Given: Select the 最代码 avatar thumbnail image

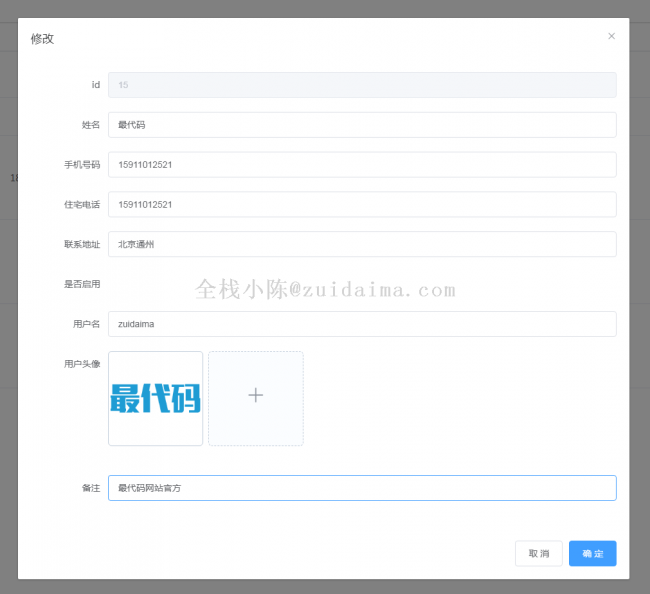Looking at the screenshot, I should click(x=155, y=398).
